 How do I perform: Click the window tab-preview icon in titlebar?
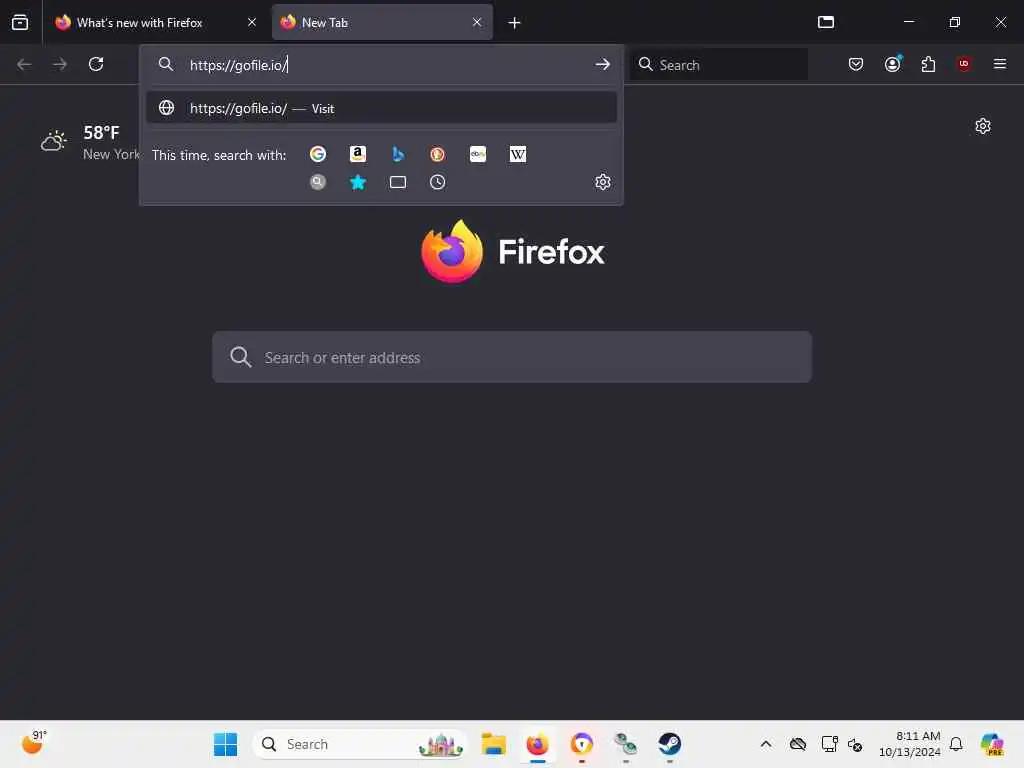point(826,22)
